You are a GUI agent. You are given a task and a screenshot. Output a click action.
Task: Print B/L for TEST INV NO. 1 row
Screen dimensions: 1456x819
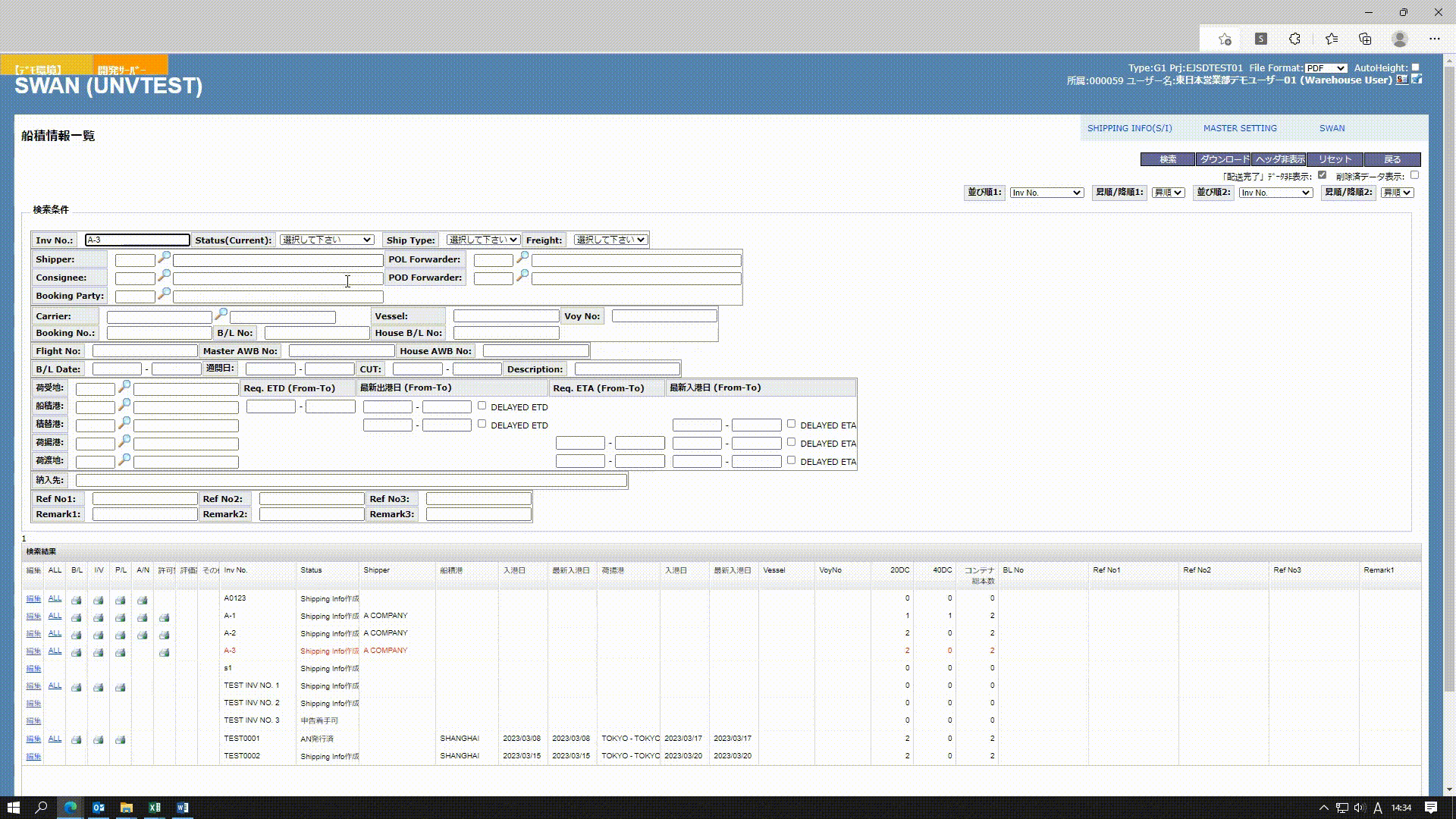(77, 687)
